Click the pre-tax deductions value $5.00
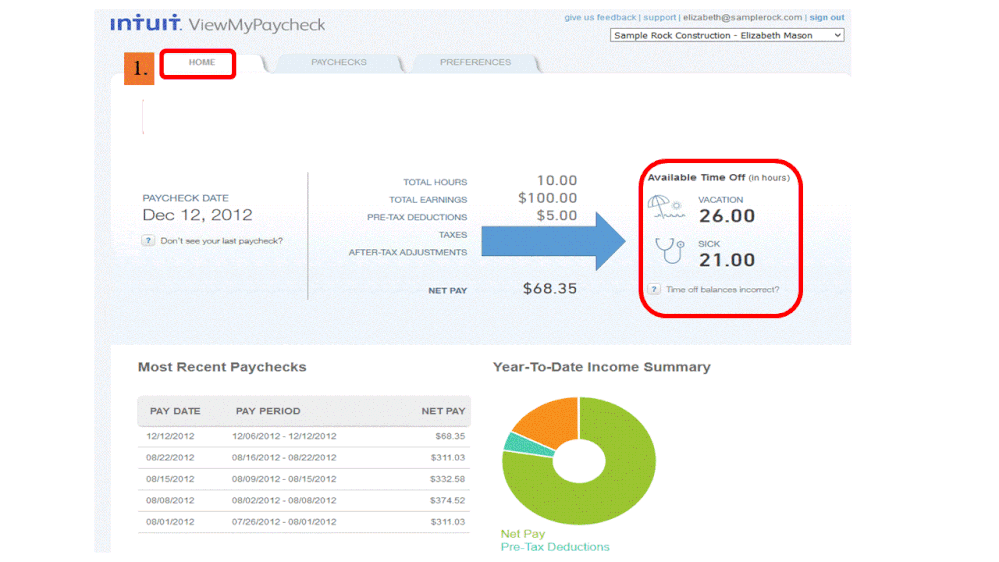999x562 pixels. coord(556,216)
